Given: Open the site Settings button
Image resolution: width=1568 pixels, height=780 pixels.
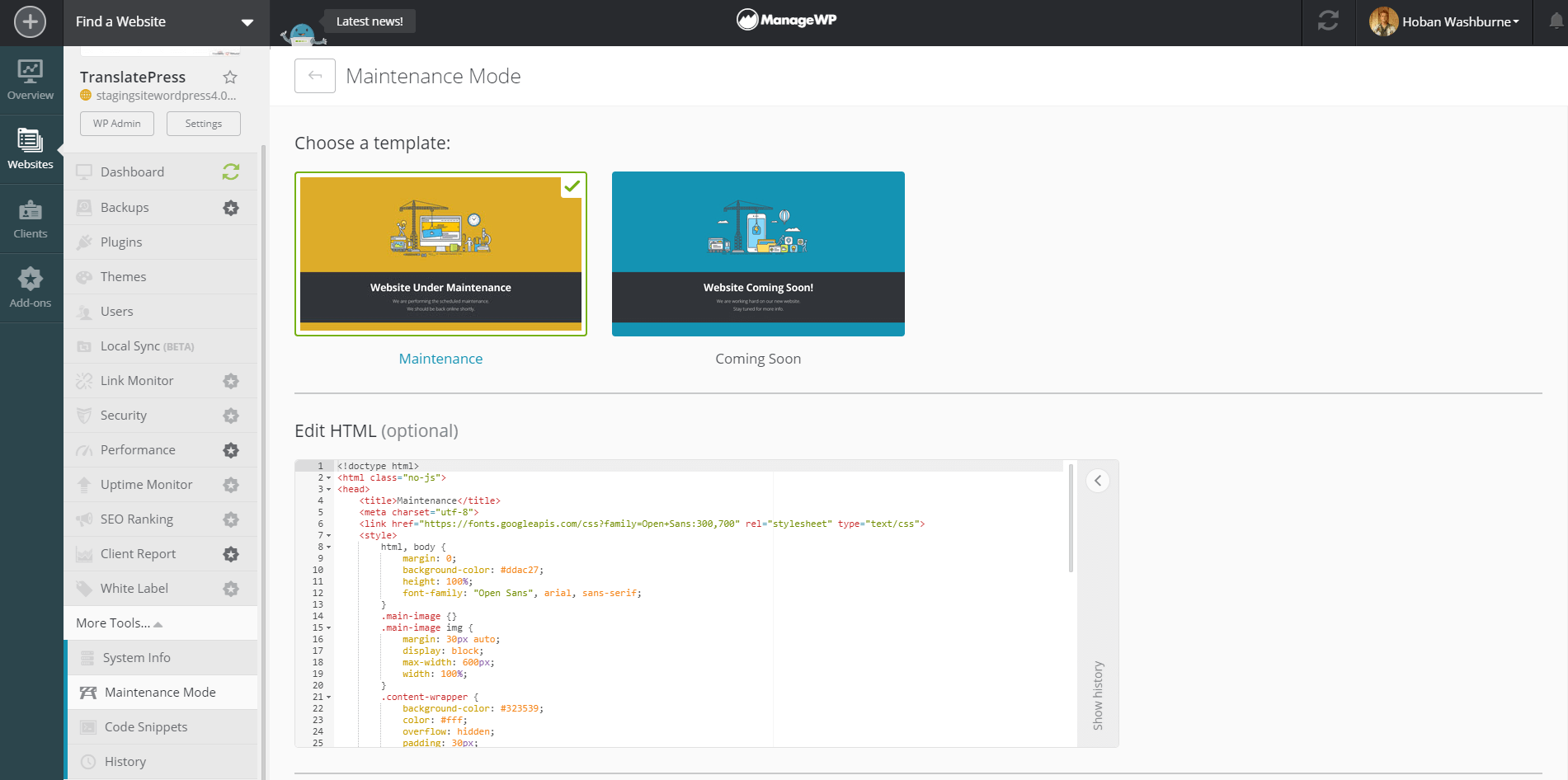Looking at the screenshot, I should [x=203, y=124].
